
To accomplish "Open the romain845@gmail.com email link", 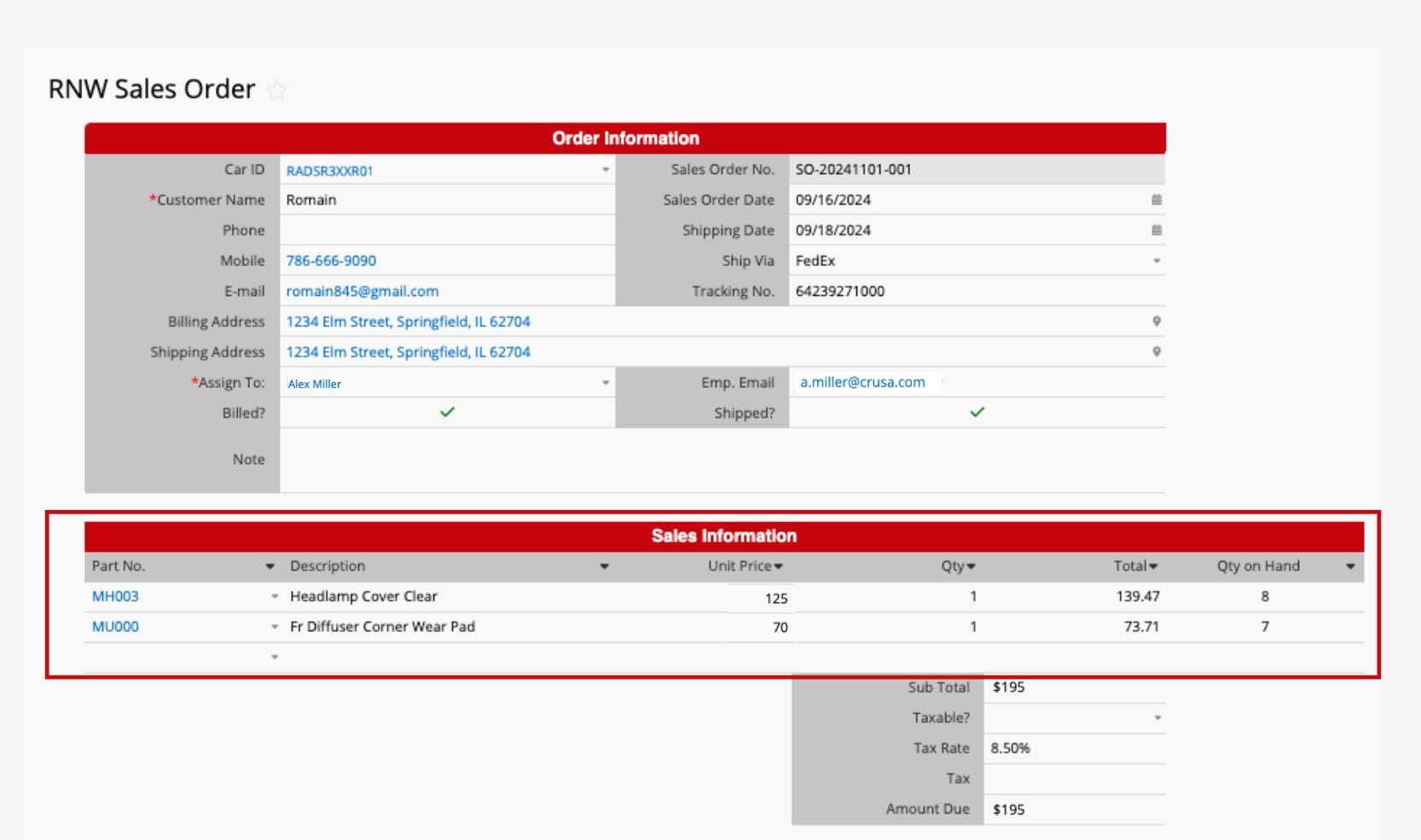I will 362,292.
